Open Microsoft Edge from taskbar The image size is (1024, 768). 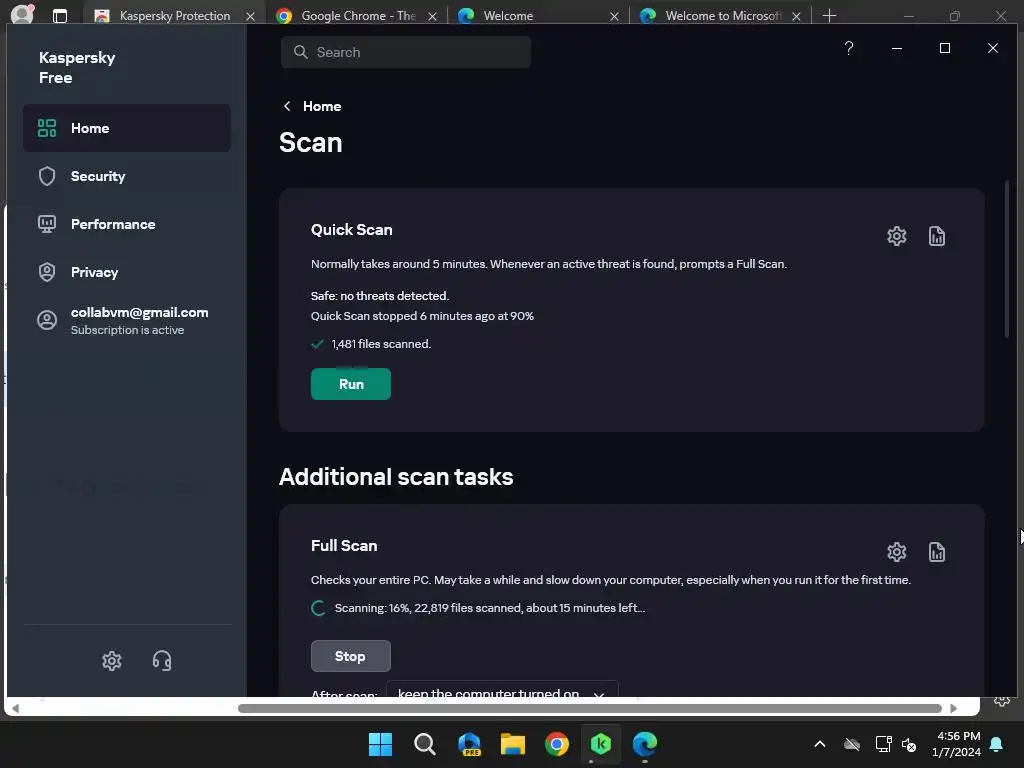point(645,744)
